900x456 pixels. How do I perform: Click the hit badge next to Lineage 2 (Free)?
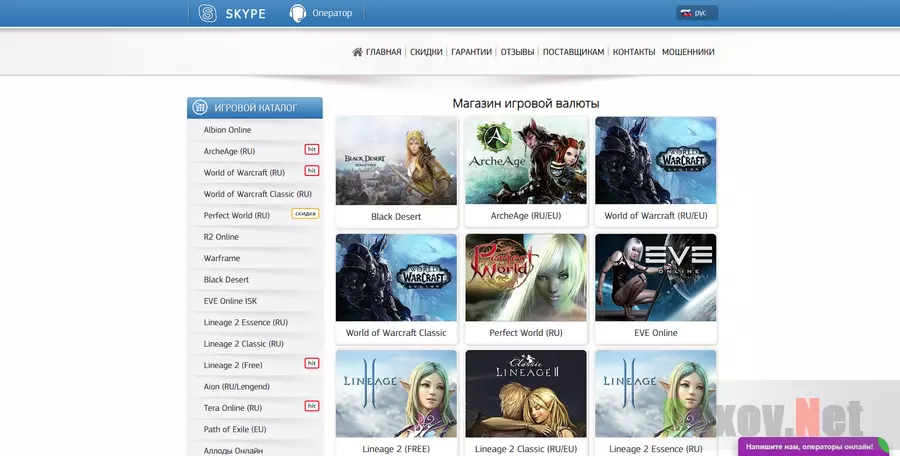[x=312, y=363]
